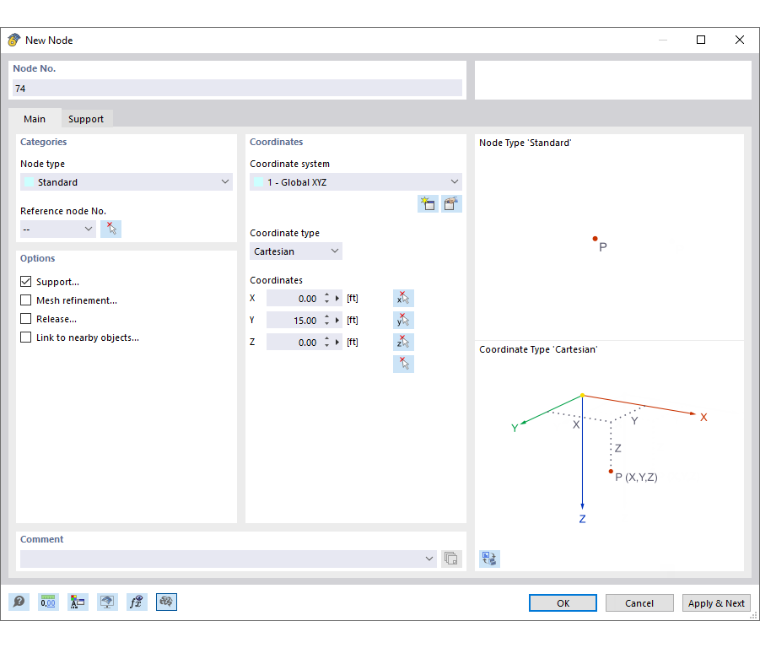Click the axis view toggle icon below diagram

point(490,558)
